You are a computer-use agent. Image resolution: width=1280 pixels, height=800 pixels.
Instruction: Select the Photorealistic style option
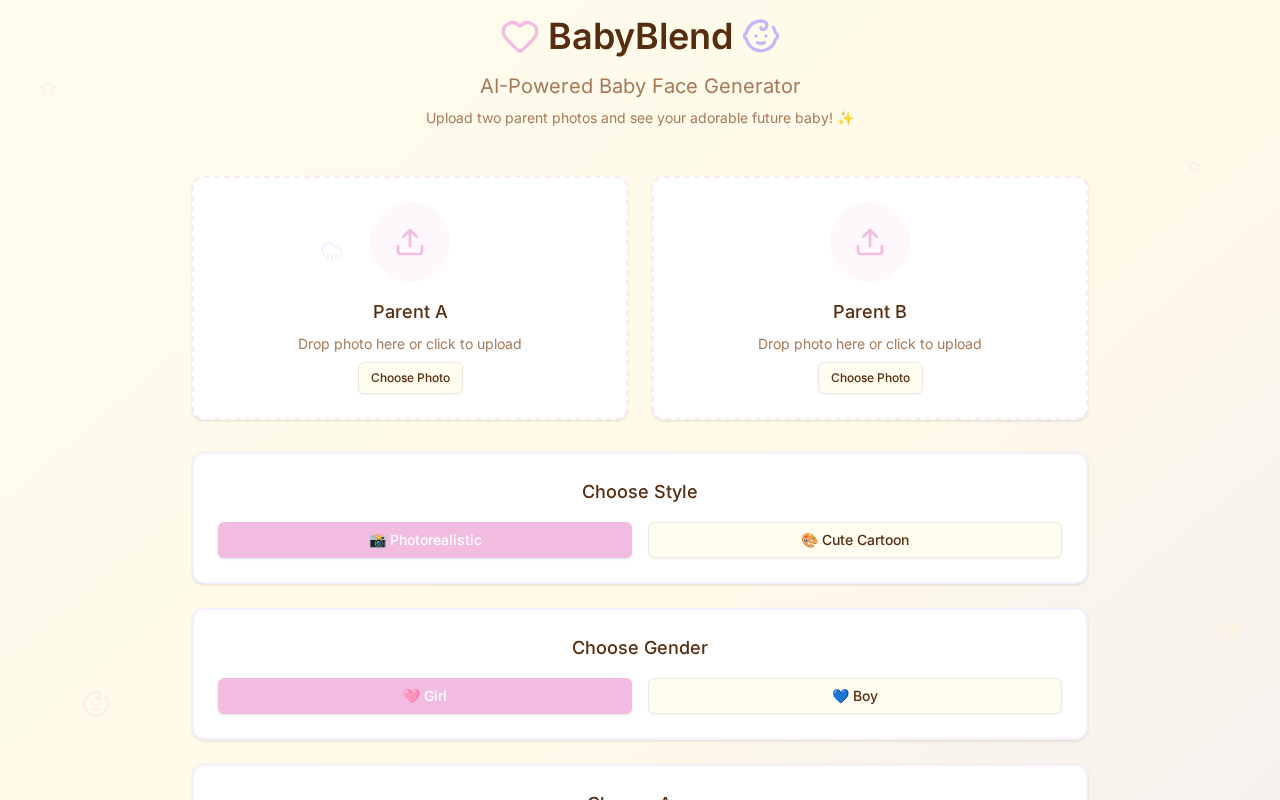tap(425, 540)
